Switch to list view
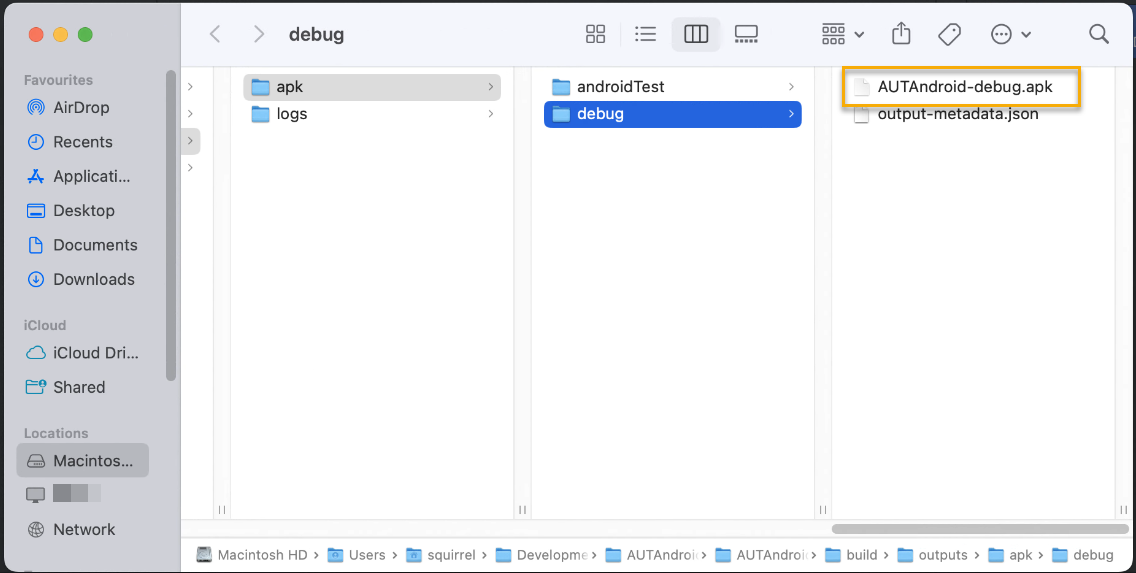This screenshot has width=1136, height=573. [646, 34]
